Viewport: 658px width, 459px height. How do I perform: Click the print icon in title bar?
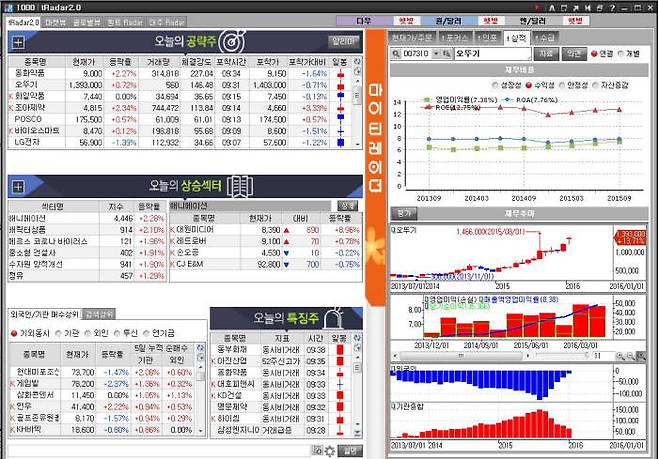point(600,8)
